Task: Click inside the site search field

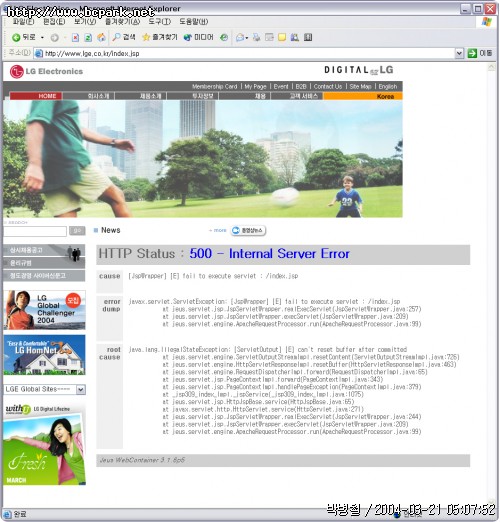Action: (35, 231)
